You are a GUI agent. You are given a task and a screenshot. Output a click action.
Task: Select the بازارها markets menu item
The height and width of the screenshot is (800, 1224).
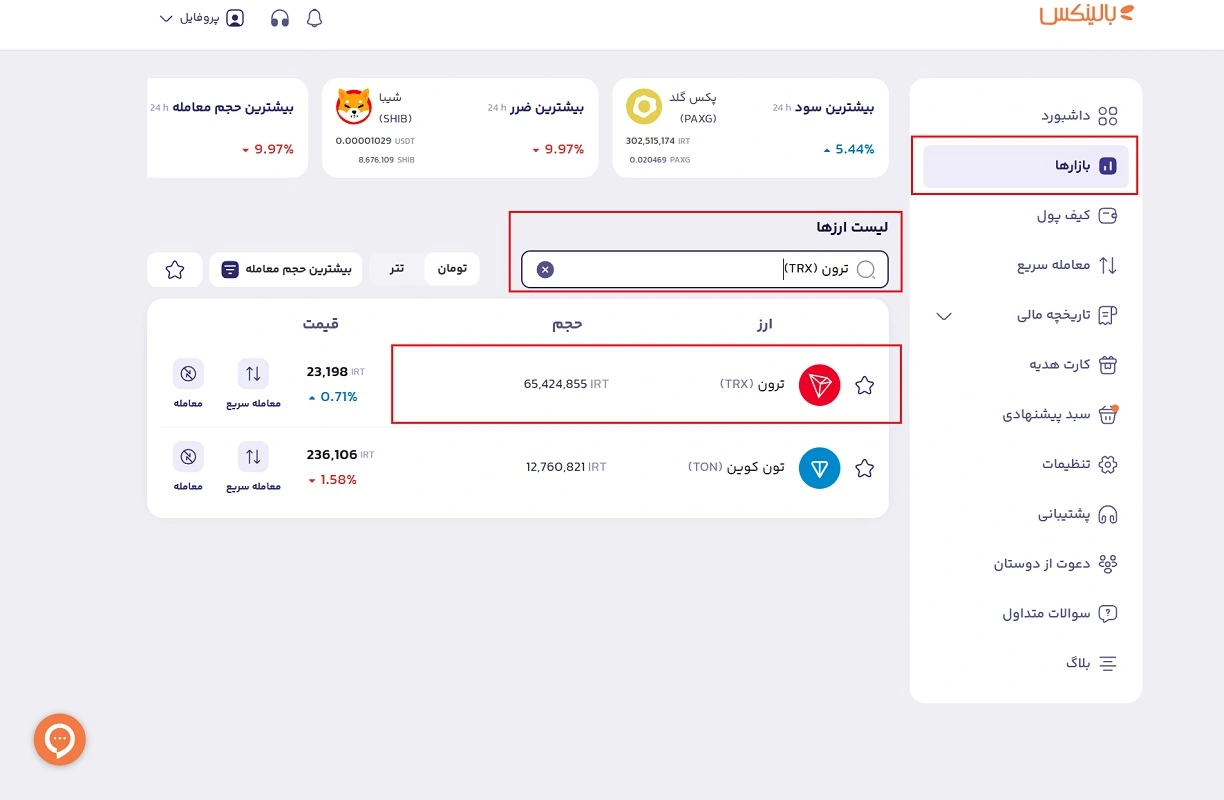click(1025, 166)
